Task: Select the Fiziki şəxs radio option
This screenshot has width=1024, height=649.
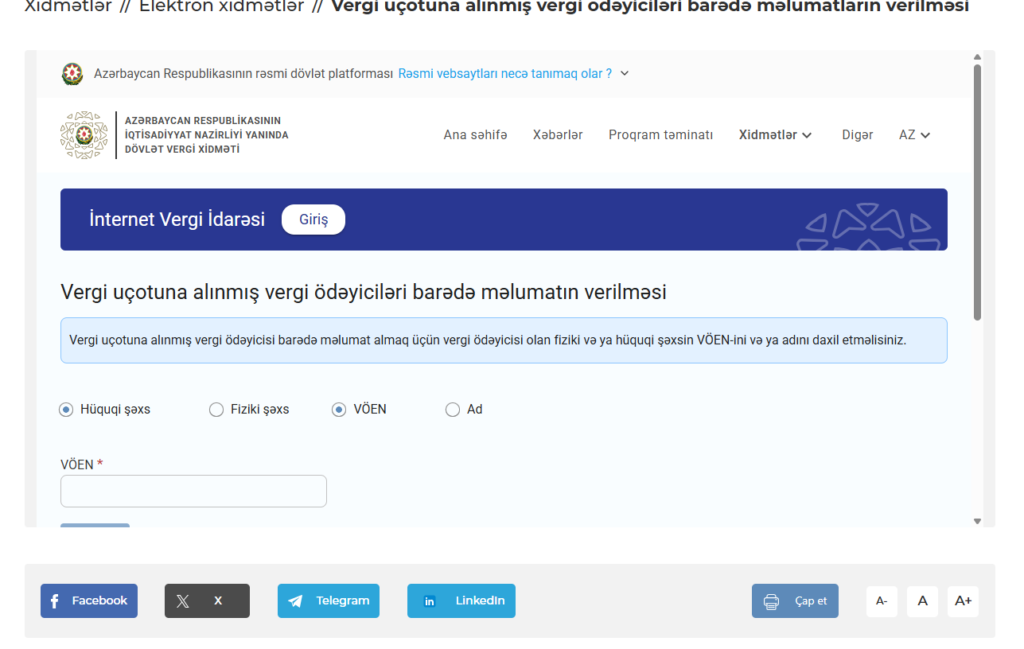Action: click(x=216, y=409)
